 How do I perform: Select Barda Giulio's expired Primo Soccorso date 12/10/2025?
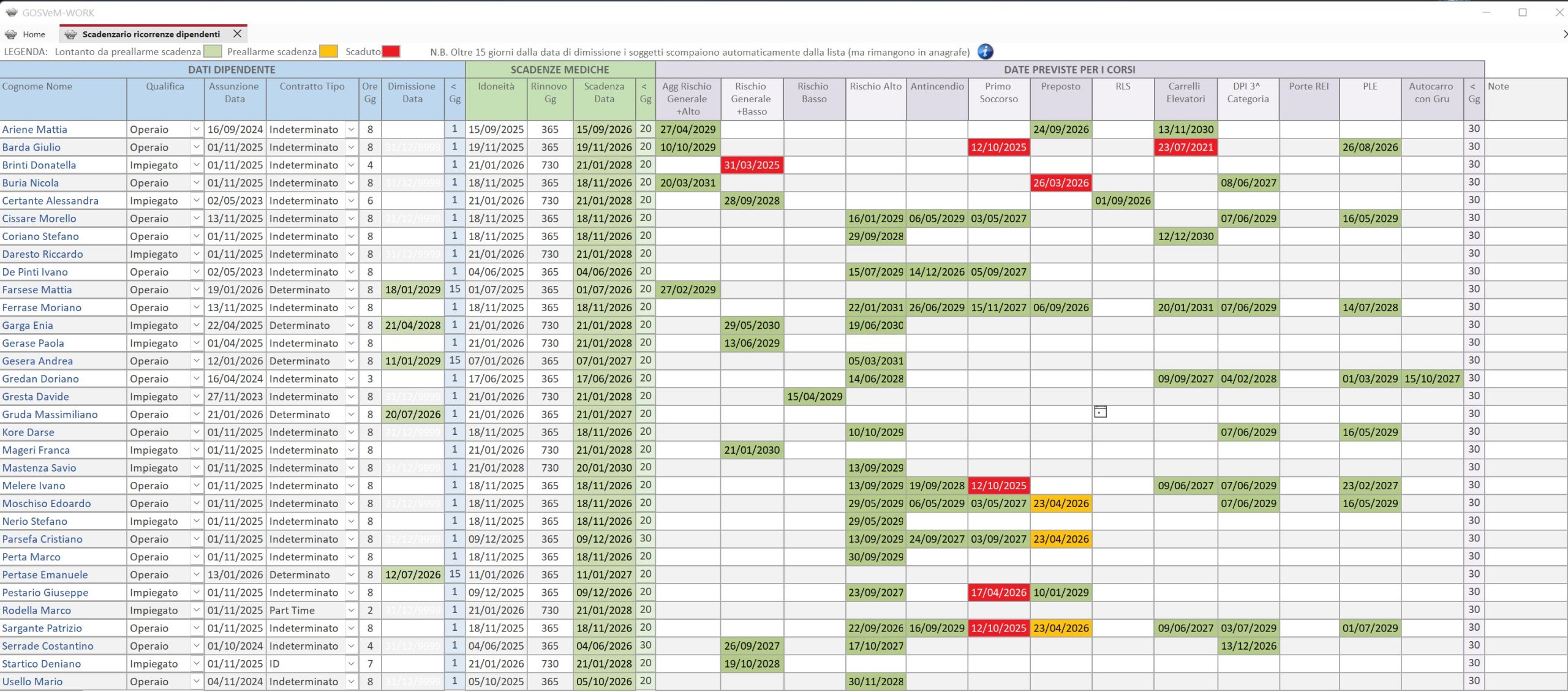click(998, 147)
